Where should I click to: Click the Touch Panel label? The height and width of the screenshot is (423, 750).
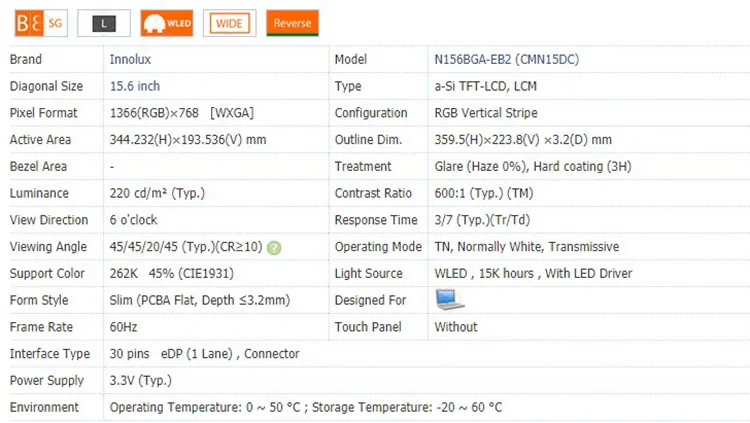(368, 327)
